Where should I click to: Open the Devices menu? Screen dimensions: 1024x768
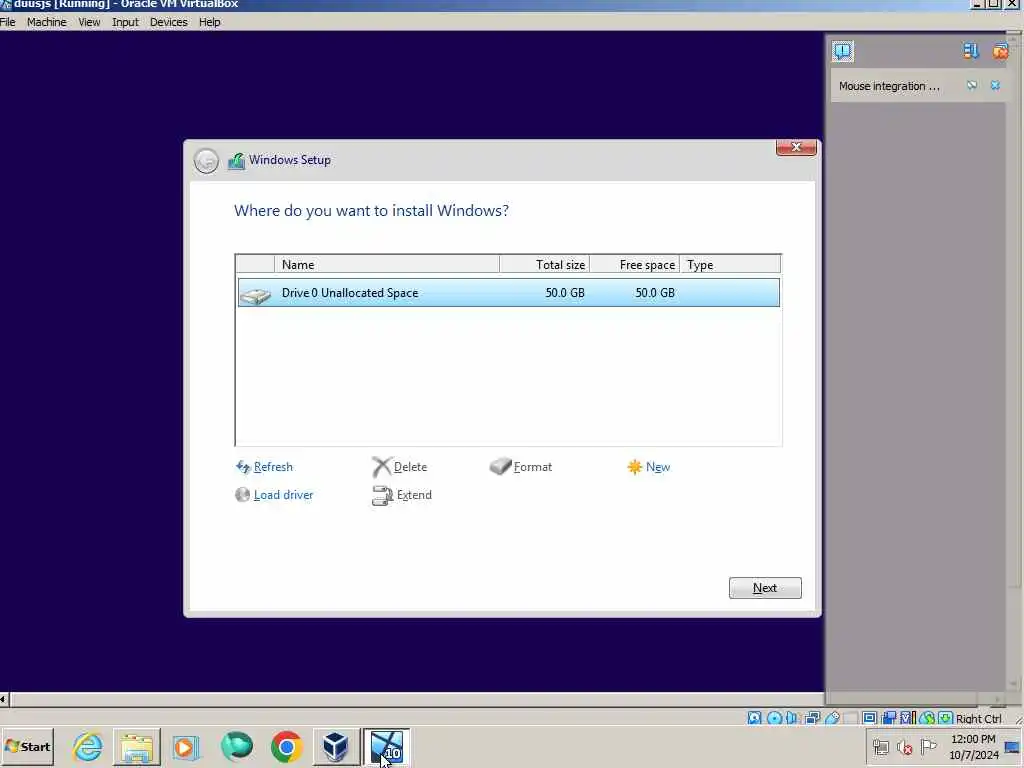[168, 22]
